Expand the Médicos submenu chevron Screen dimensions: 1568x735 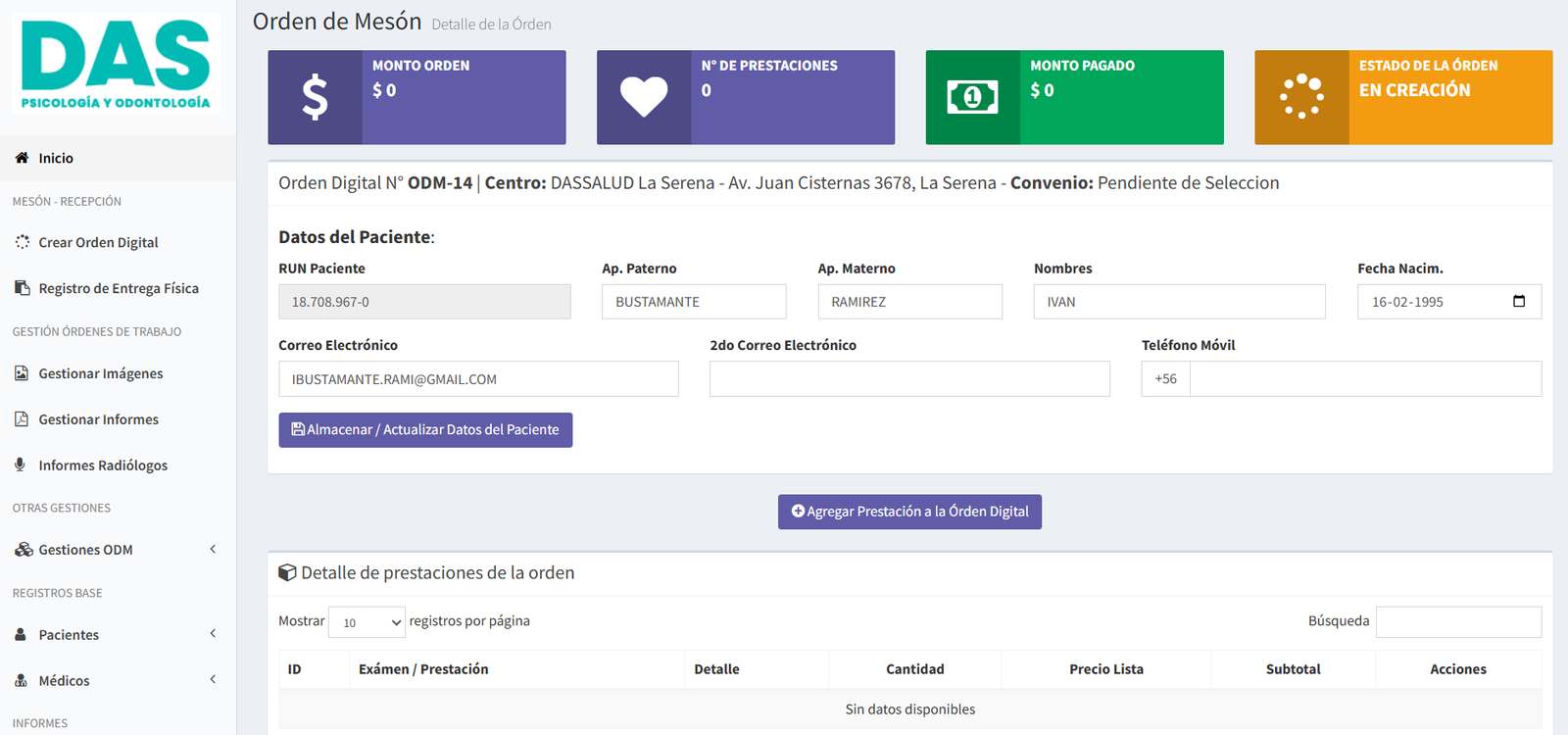[x=213, y=679]
